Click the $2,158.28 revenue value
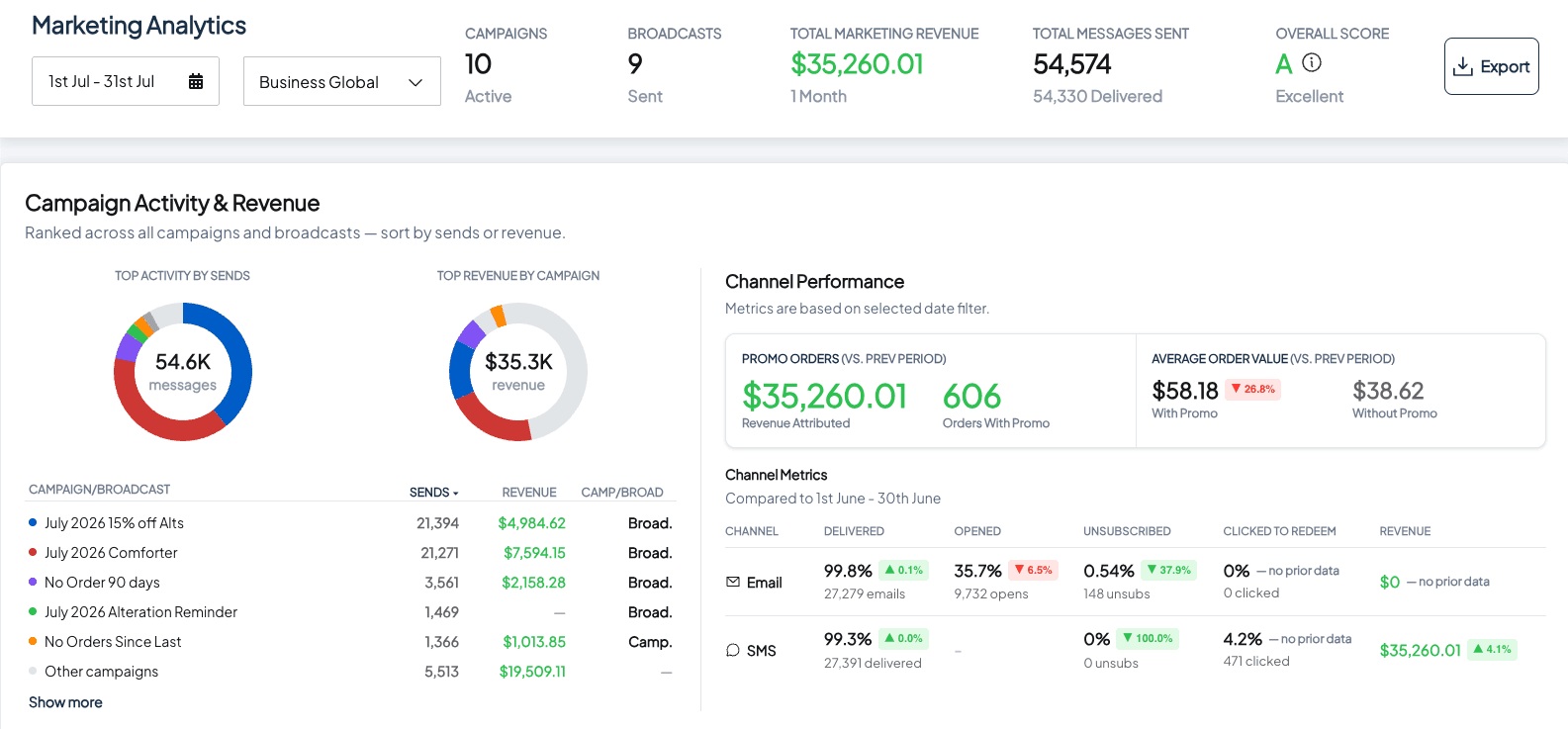 [533, 583]
